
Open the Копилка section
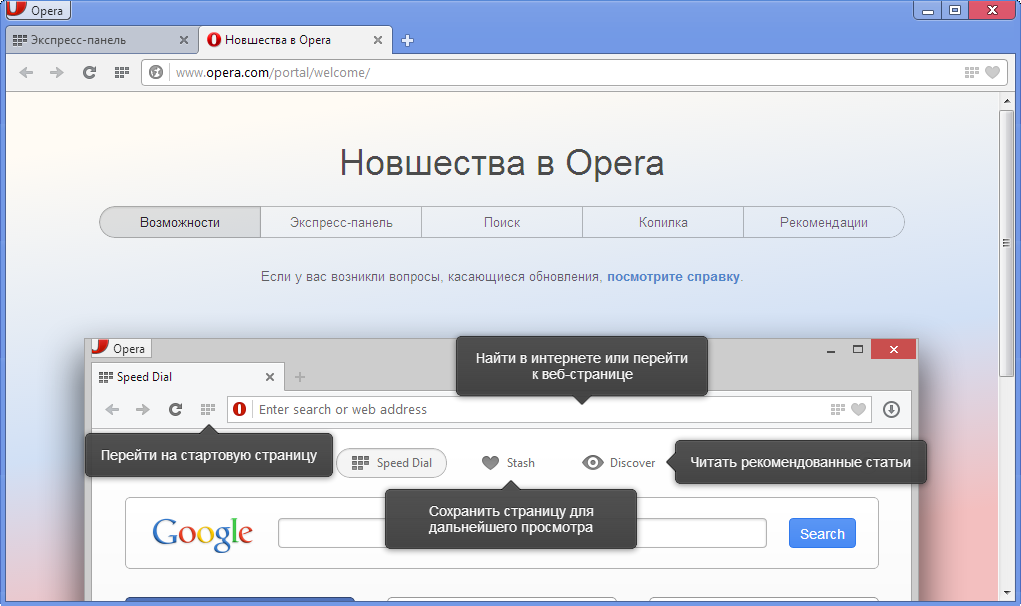(x=663, y=223)
